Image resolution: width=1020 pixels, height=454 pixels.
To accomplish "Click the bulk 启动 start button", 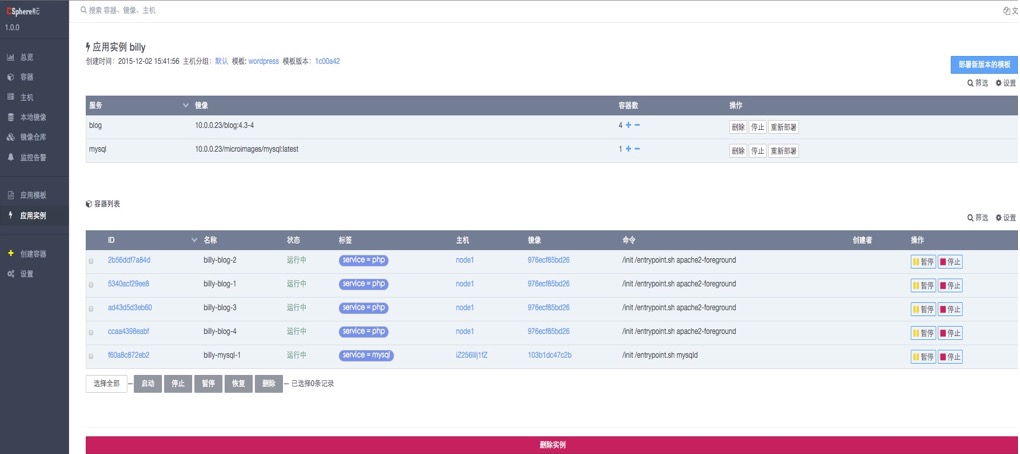I will pyautogui.click(x=148, y=384).
